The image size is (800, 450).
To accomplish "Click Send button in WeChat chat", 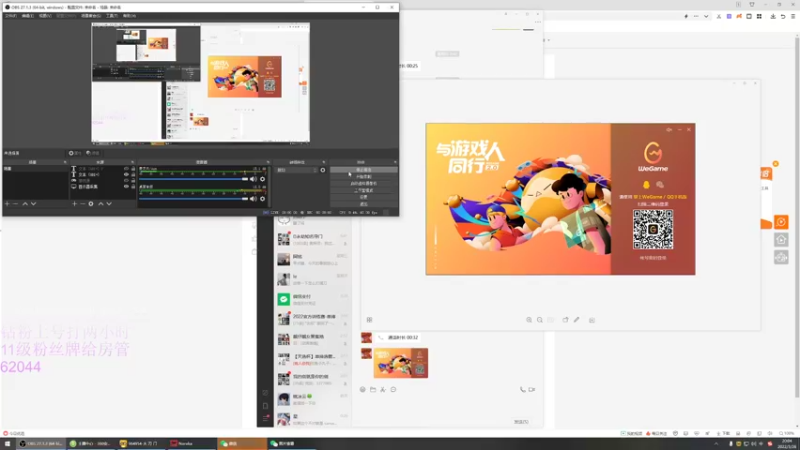I will pos(521,422).
